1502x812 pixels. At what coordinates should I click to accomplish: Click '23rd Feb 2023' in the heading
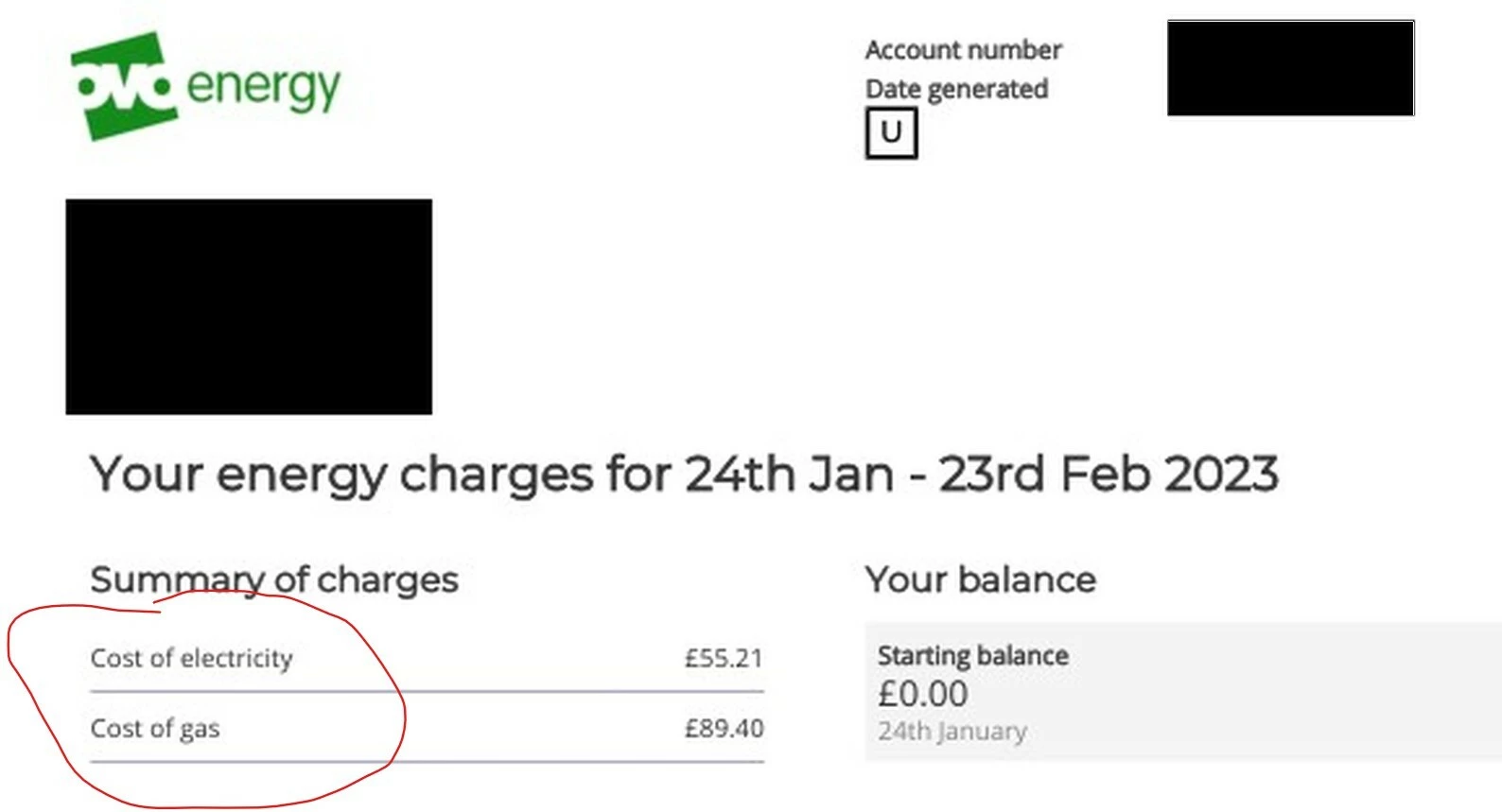[x=1108, y=475]
